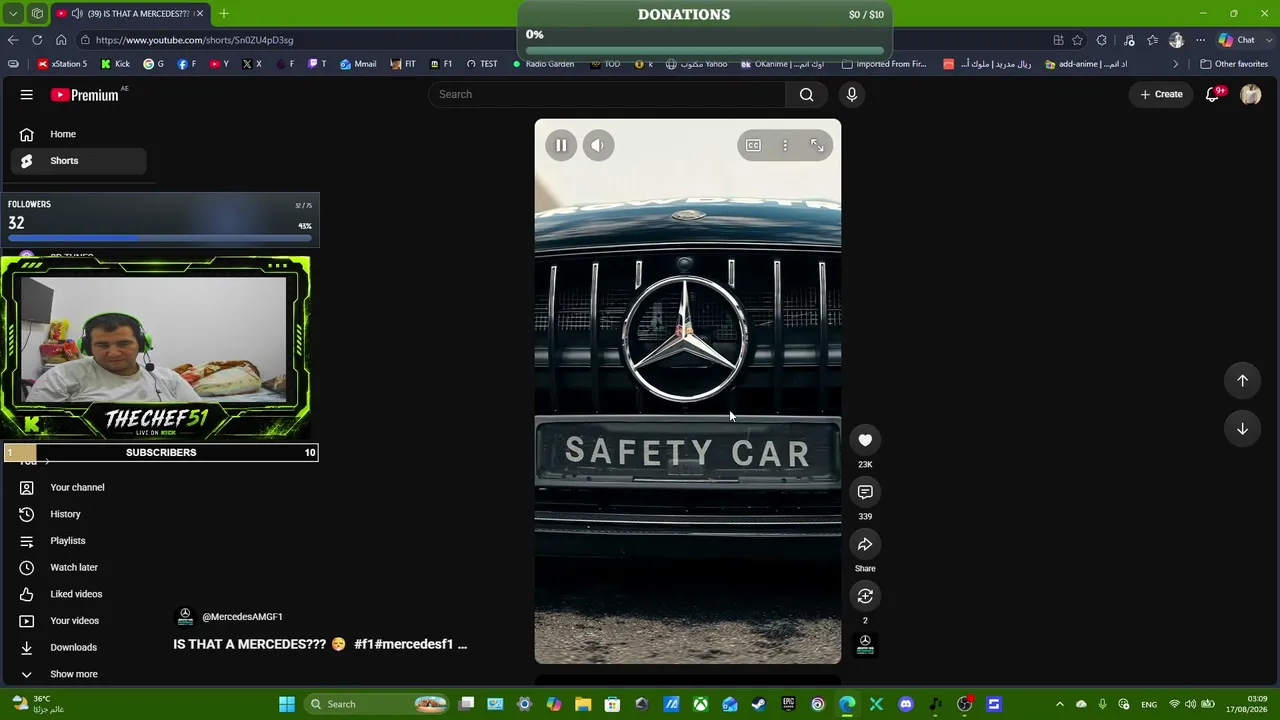Open the Remix option for this Short
This screenshot has width=1280, height=720.
click(x=865, y=596)
